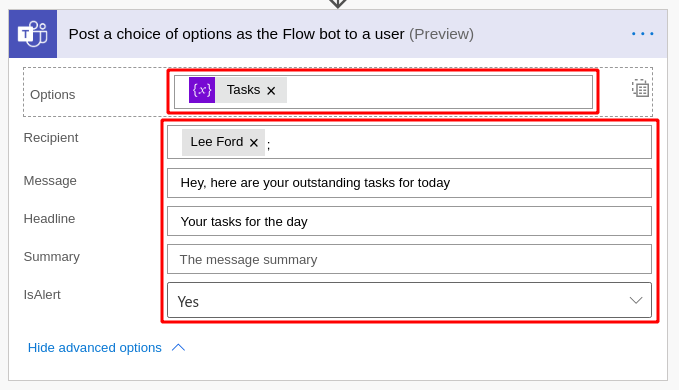Expand the IsAlert dropdown arrow
The image size is (679, 390).
coord(636,300)
